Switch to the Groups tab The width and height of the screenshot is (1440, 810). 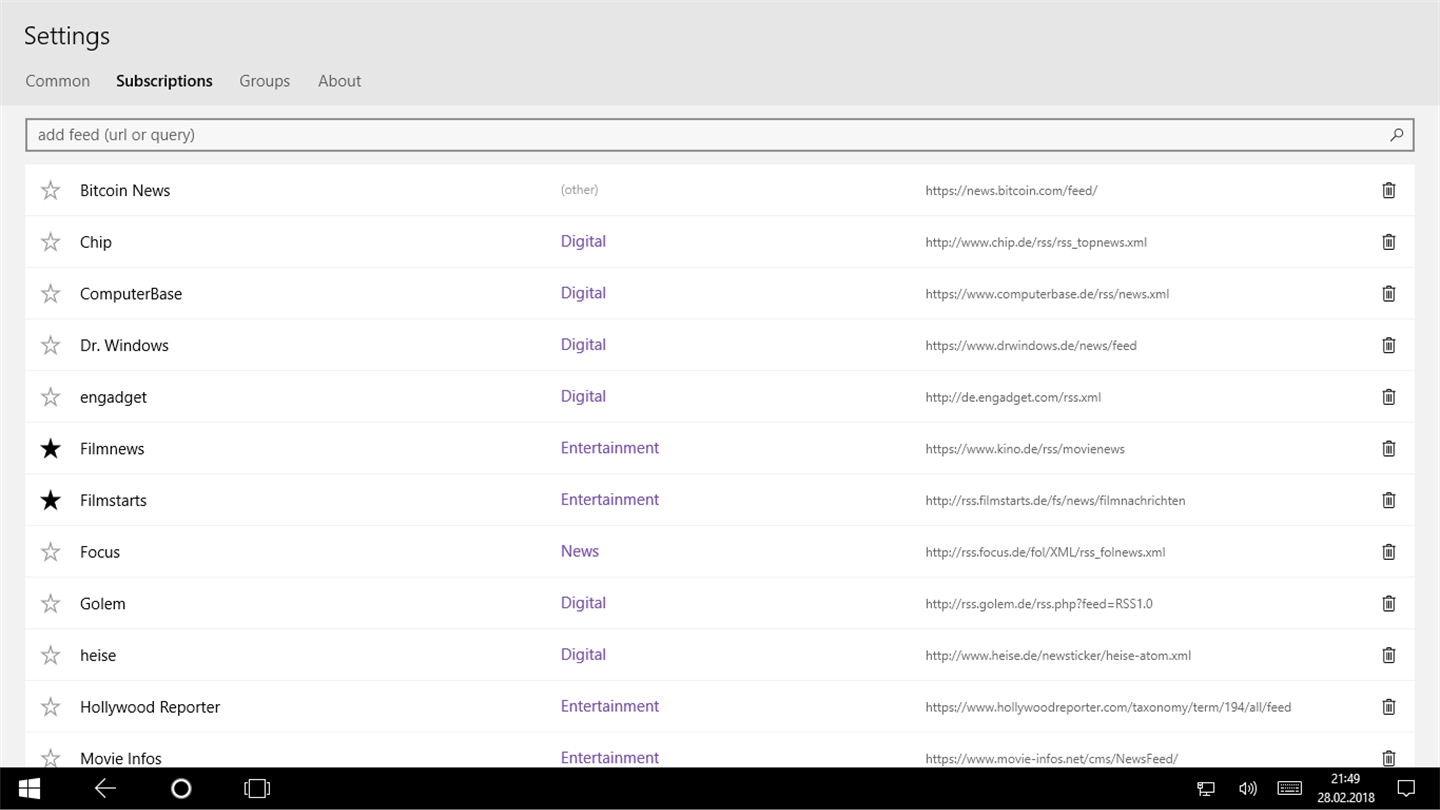tap(264, 81)
